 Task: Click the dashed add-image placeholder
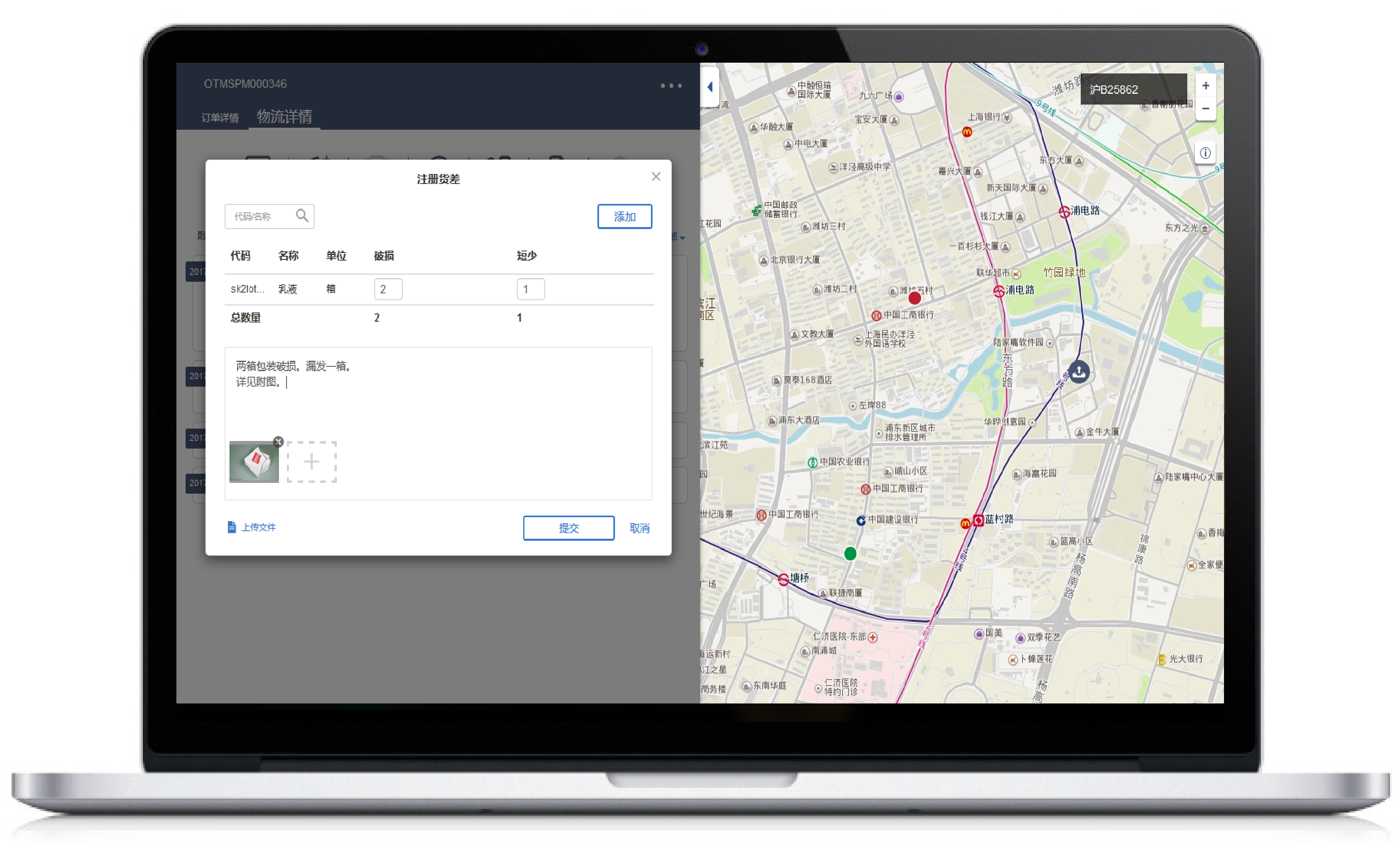click(x=311, y=461)
